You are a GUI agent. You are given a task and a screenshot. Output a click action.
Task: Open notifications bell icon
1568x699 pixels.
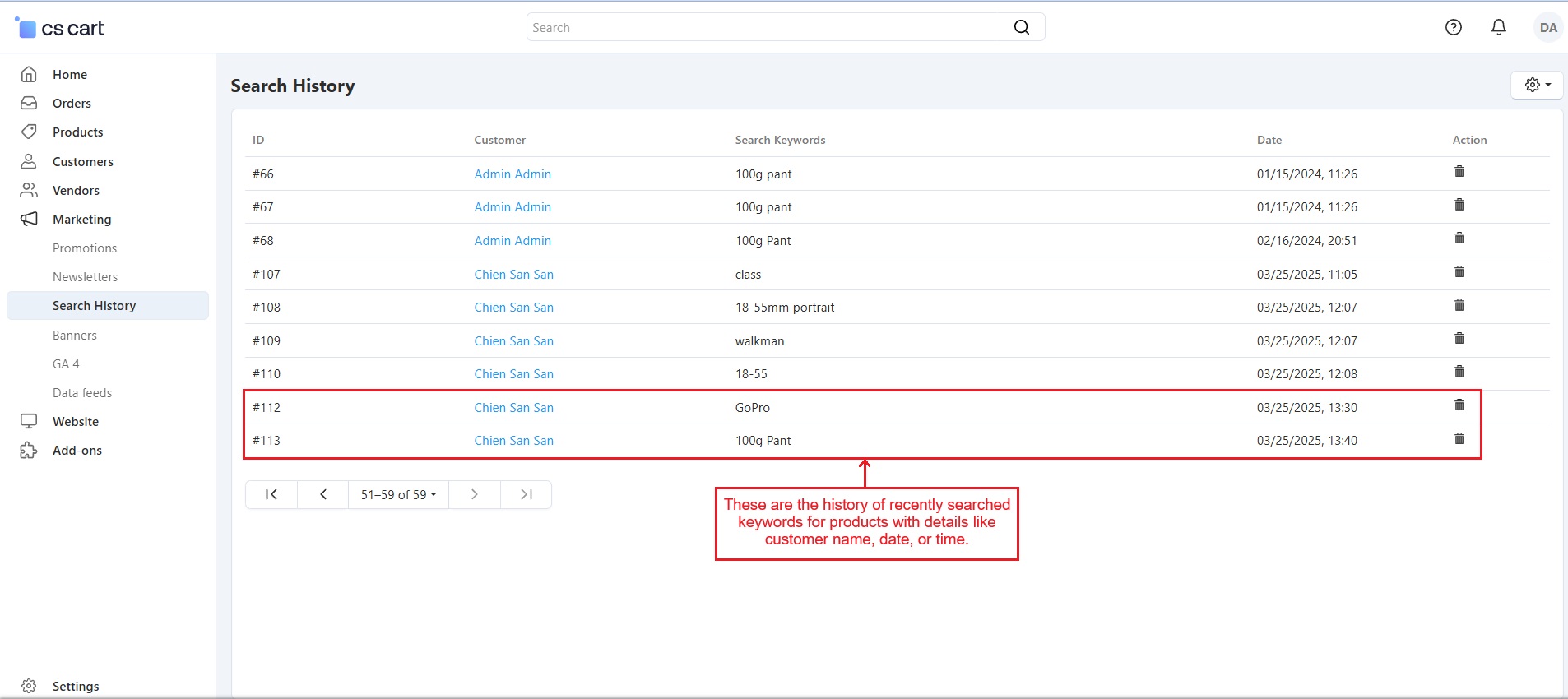point(1498,27)
